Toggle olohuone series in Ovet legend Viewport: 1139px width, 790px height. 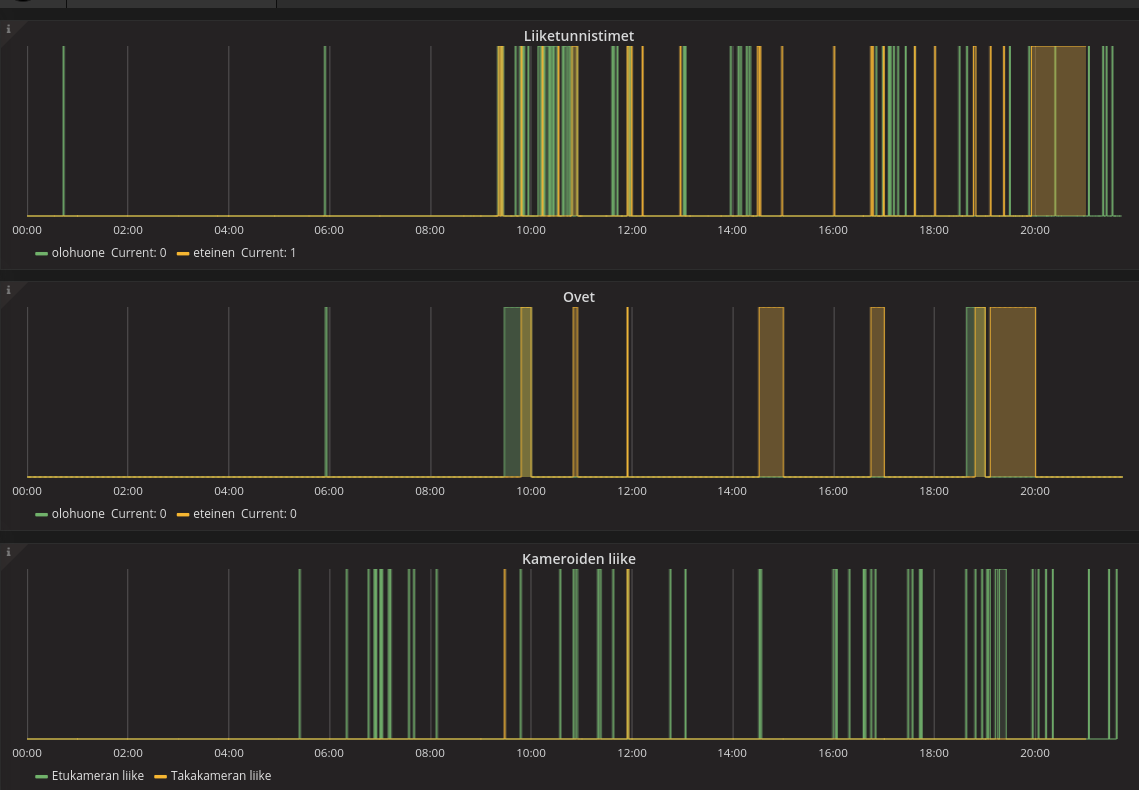pyautogui.click(x=77, y=514)
